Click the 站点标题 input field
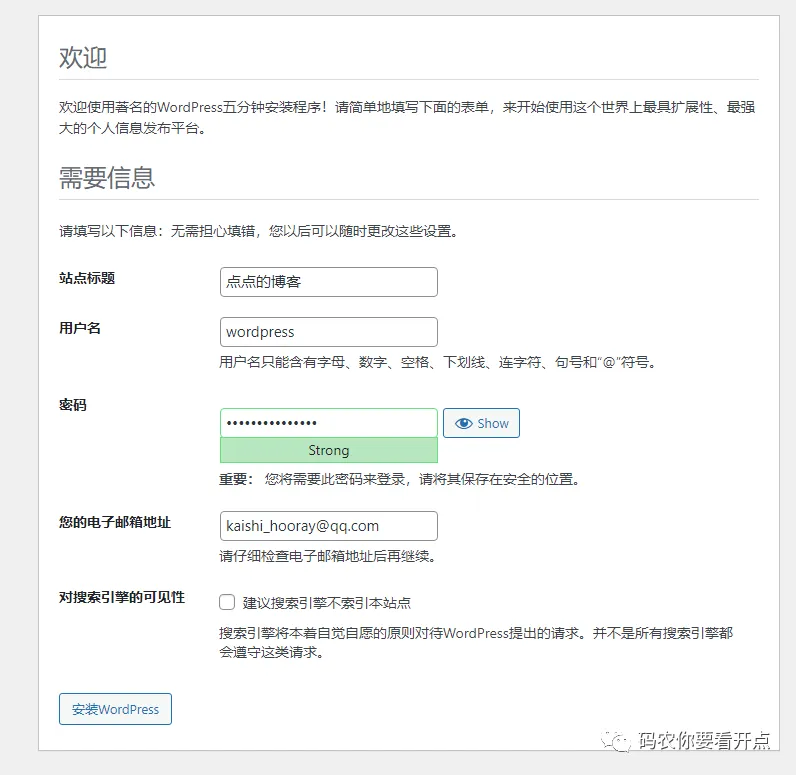This screenshot has height=775, width=796. pyautogui.click(x=328, y=282)
